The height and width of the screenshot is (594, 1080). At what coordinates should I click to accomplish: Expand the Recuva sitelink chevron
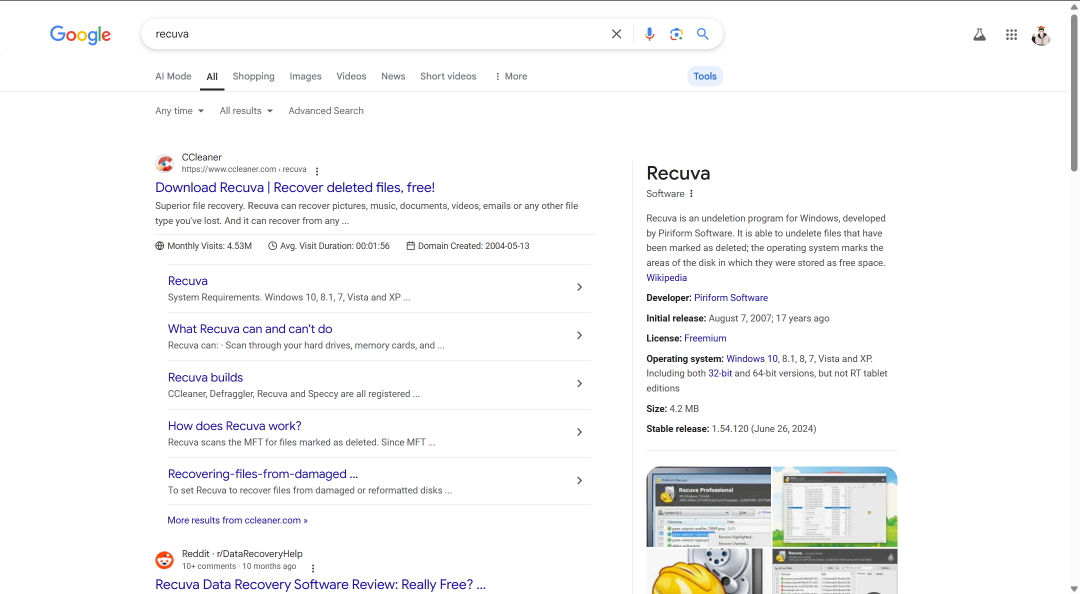pos(579,287)
